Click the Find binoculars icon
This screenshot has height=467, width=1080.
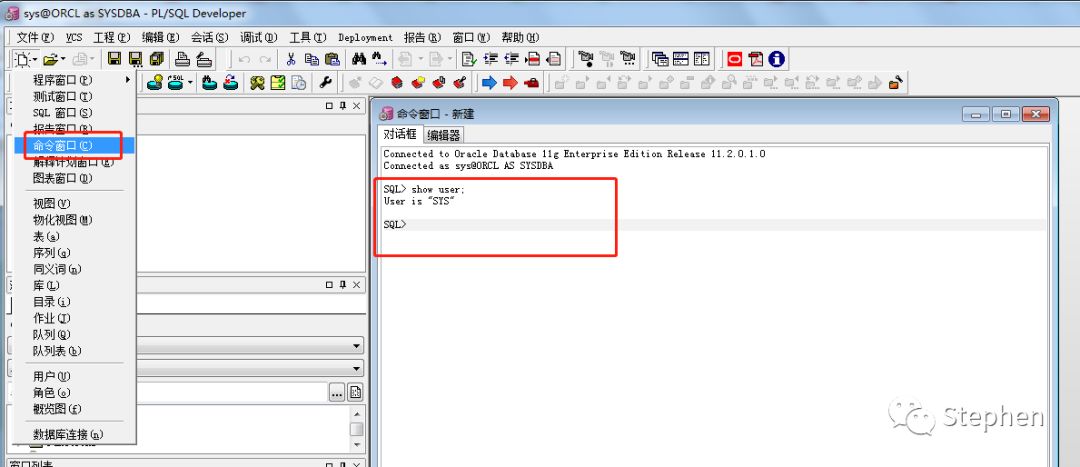click(x=359, y=59)
